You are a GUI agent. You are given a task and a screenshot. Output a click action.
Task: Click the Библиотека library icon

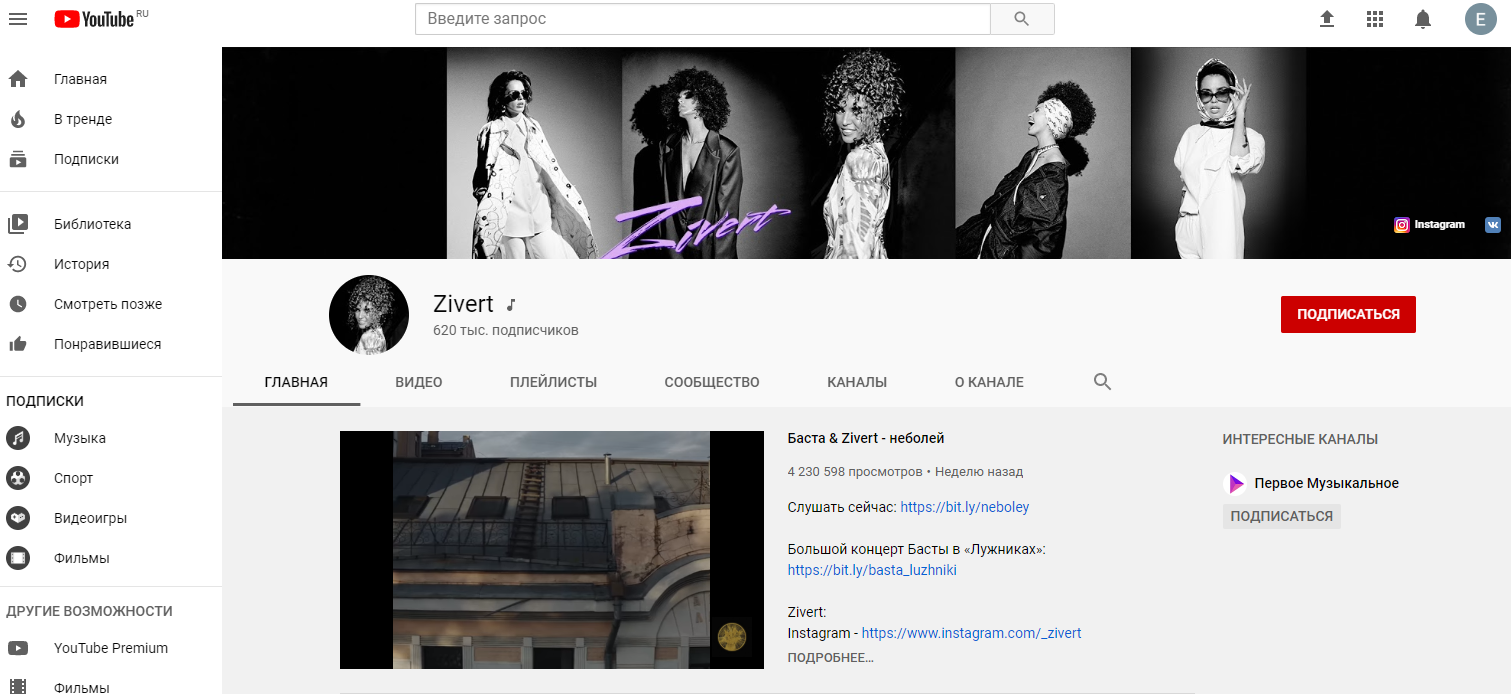tap(18, 224)
